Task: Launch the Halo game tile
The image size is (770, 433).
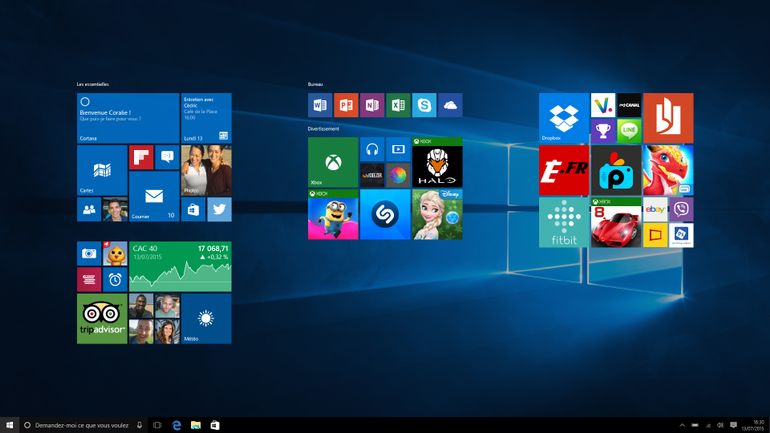Action: coord(437,162)
